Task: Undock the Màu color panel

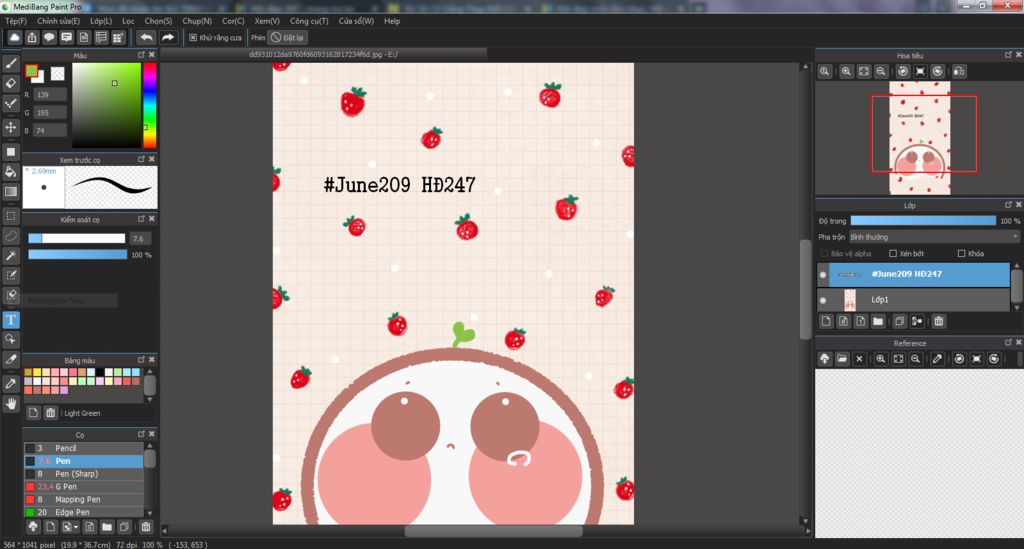Action: [141, 55]
